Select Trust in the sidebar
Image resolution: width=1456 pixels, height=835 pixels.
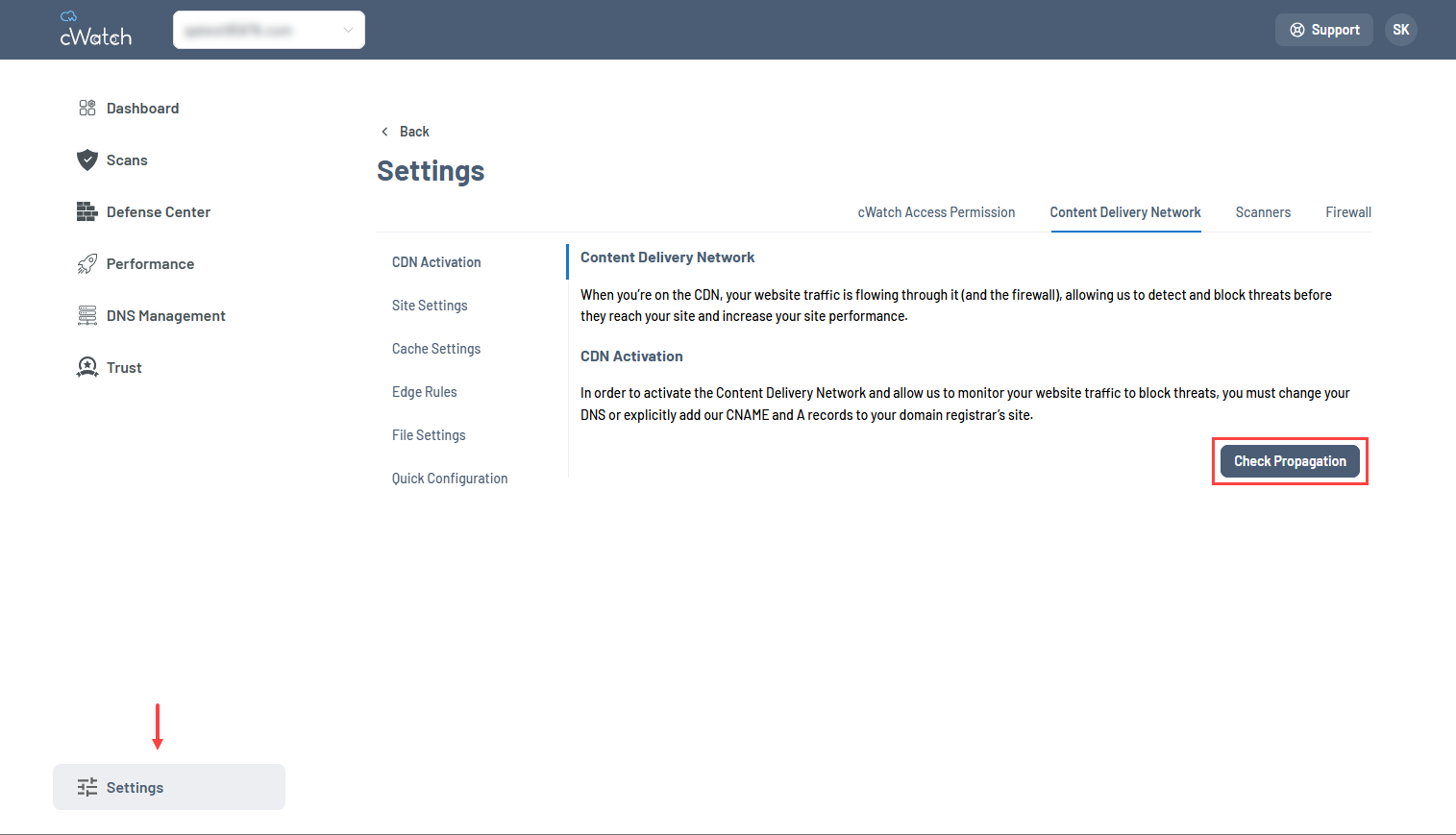pyautogui.click(x=124, y=367)
